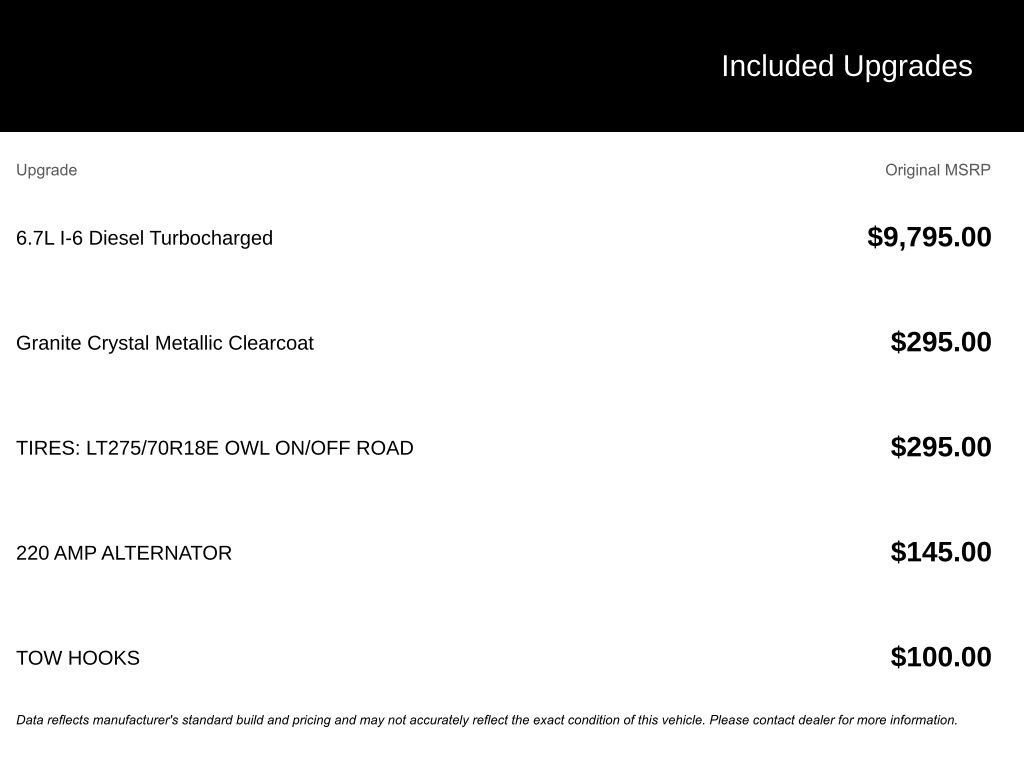Select the 220 AMP ALTERNATOR upgrade
This screenshot has width=1024, height=768.
click(x=124, y=553)
